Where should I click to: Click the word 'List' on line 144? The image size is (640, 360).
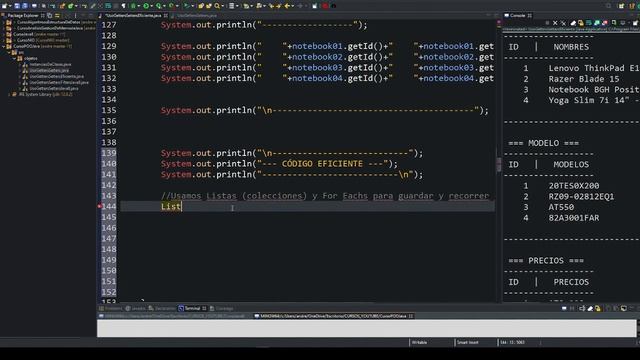click(x=171, y=207)
